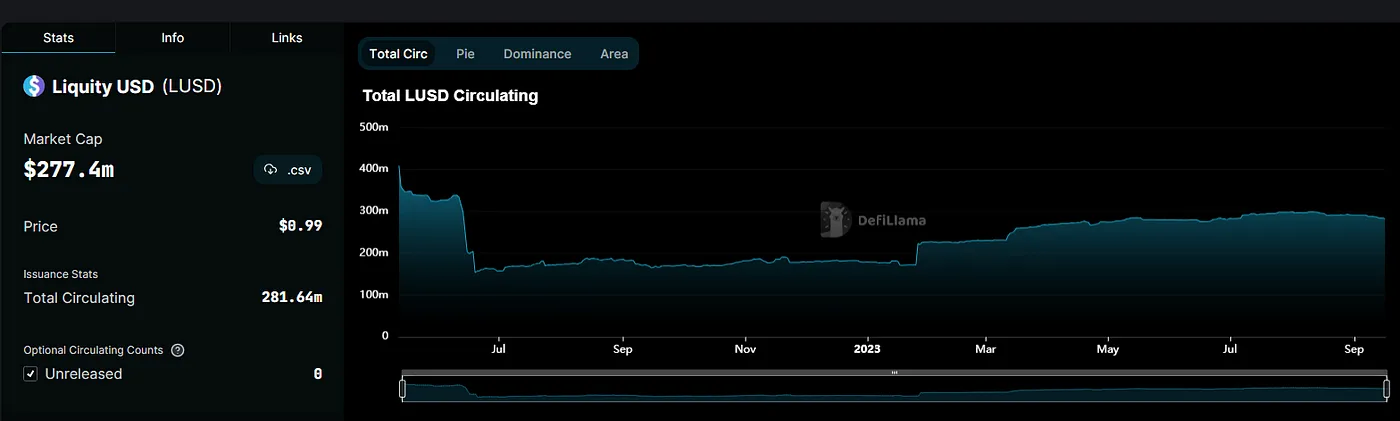Select the Pie chart view
Viewport: 1400px width, 421px height.
(465, 54)
